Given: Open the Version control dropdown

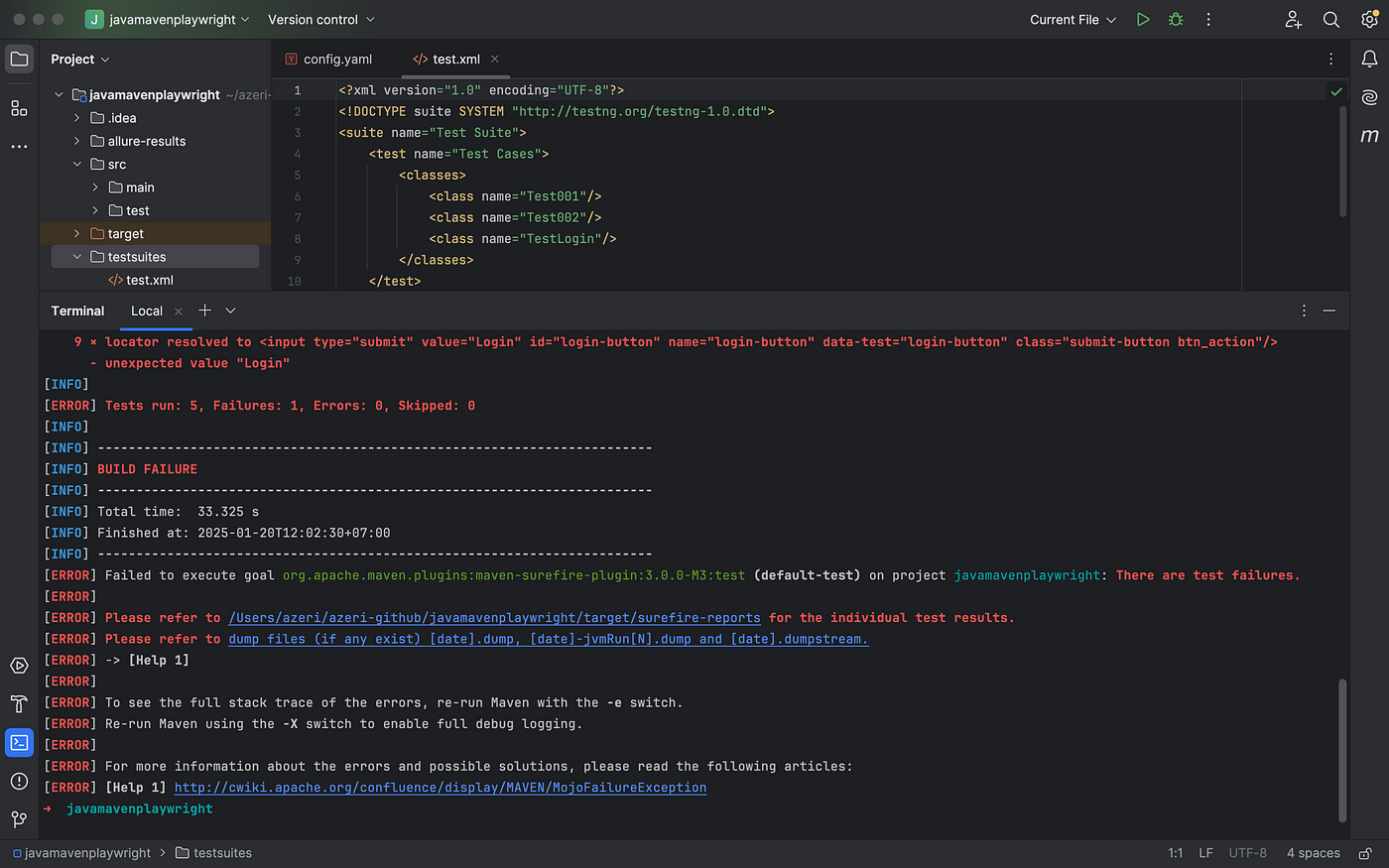Looking at the screenshot, I should (x=320, y=19).
